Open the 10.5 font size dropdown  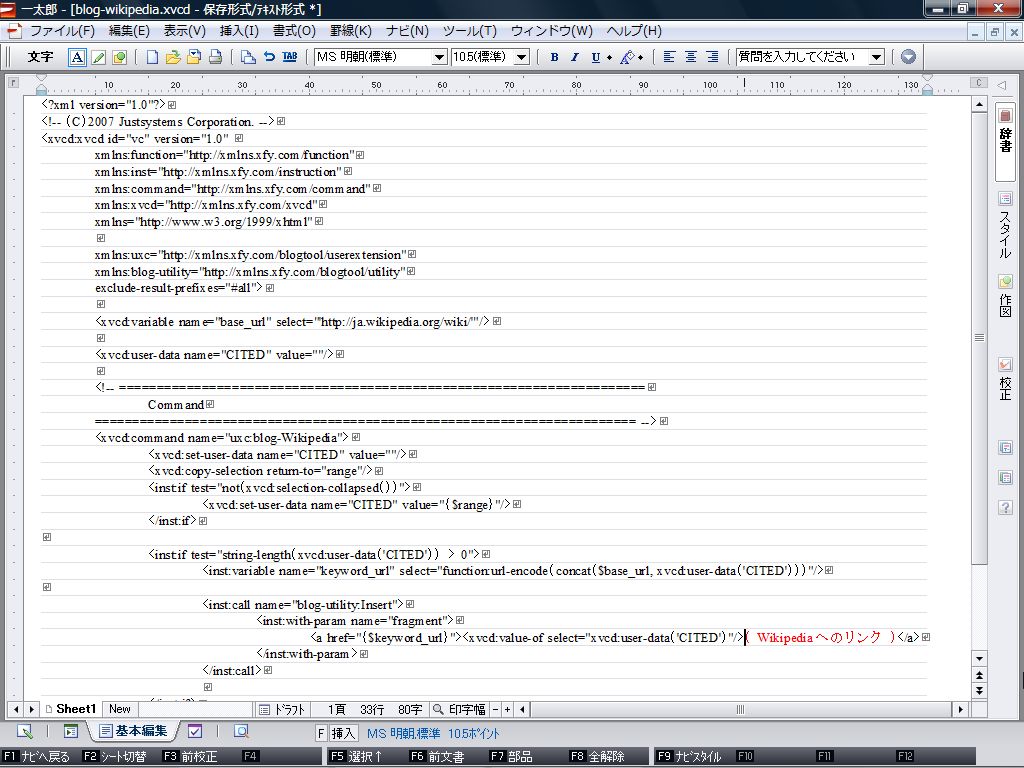point(521,57)
